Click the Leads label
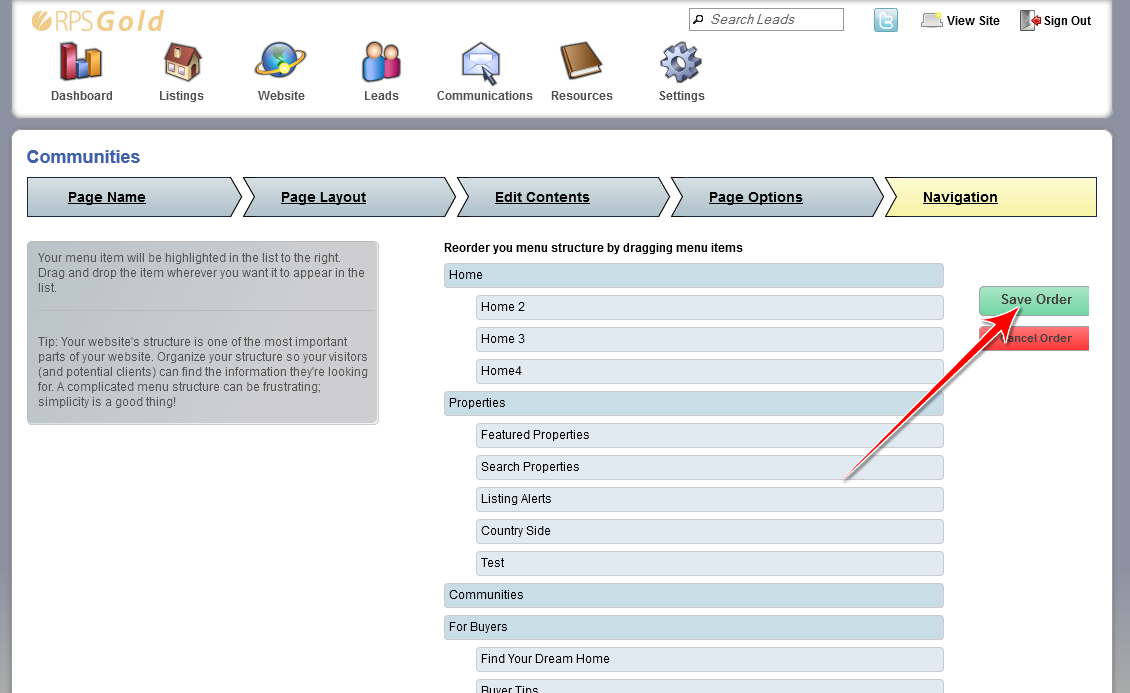1130x693 pixels. (x=381, y=96)
